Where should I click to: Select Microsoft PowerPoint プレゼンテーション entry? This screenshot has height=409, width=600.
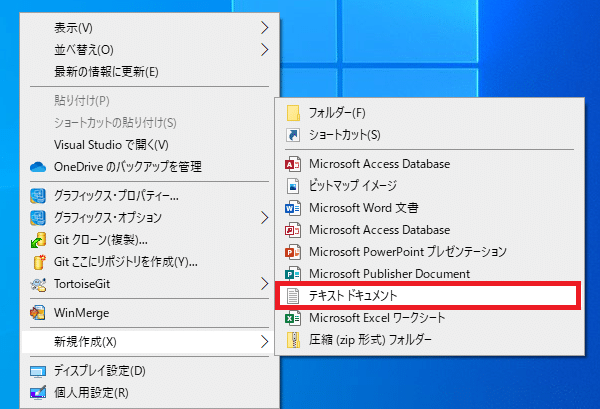coord(430,252)
